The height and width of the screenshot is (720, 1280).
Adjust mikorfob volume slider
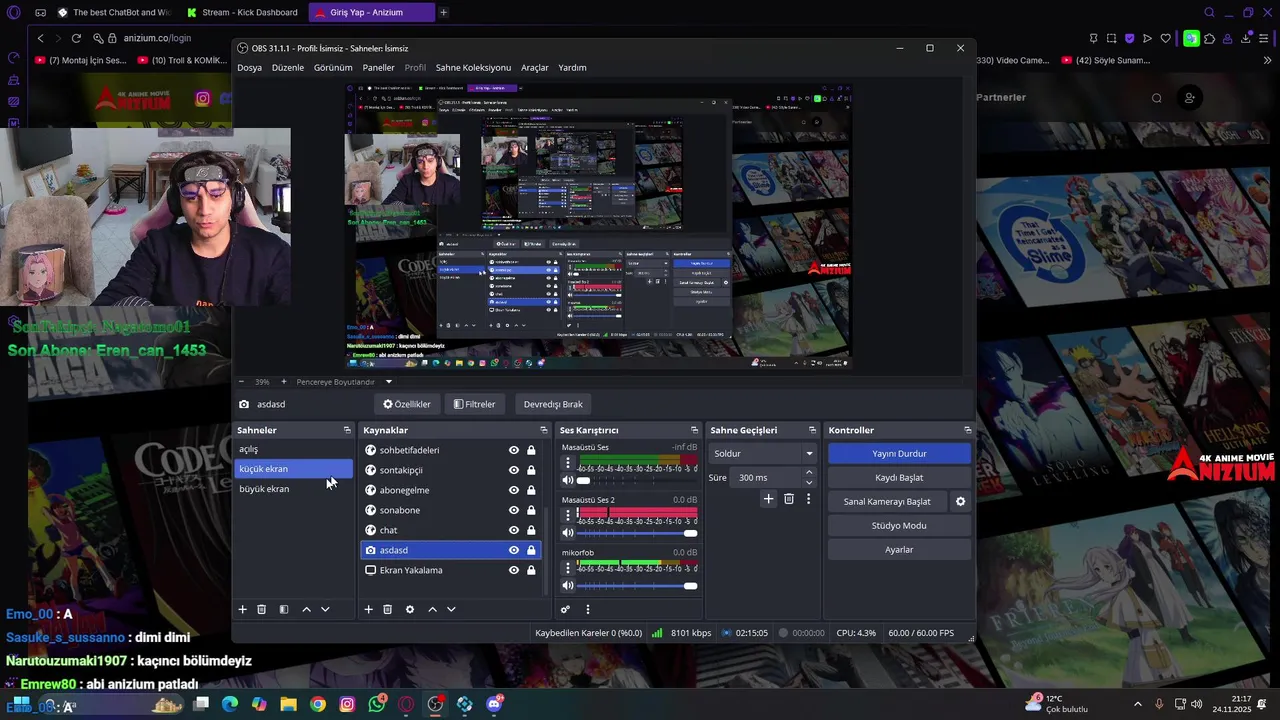click(x=636, y=586)
